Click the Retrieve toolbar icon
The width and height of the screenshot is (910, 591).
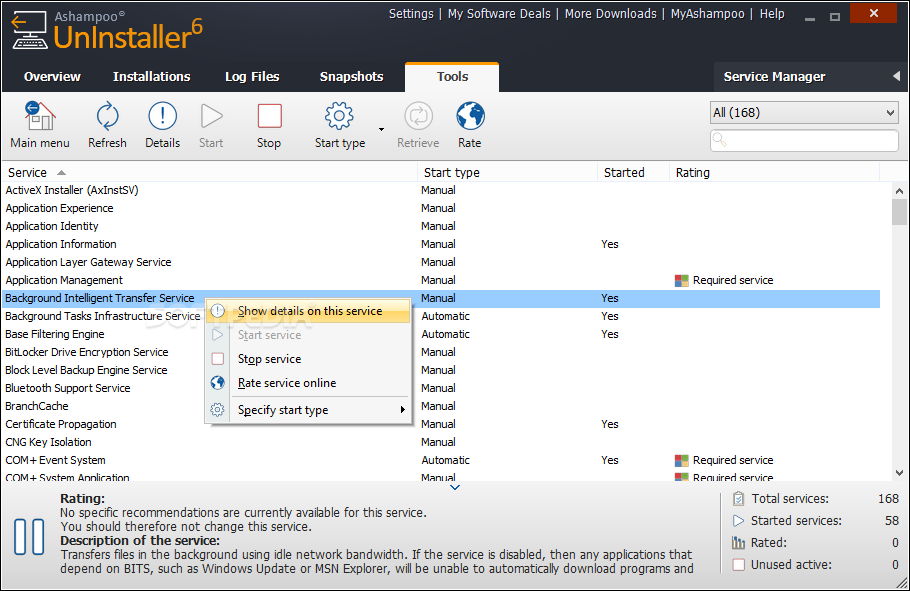[418, 116]
